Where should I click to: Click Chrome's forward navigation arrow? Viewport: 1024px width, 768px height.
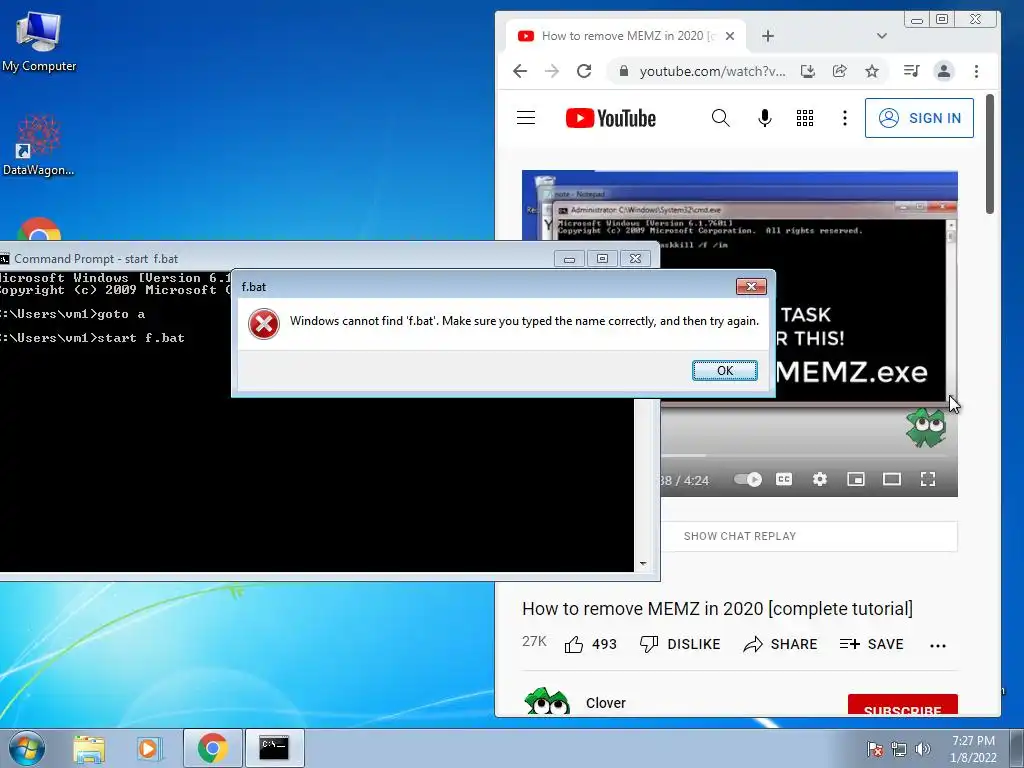[552, 71]
